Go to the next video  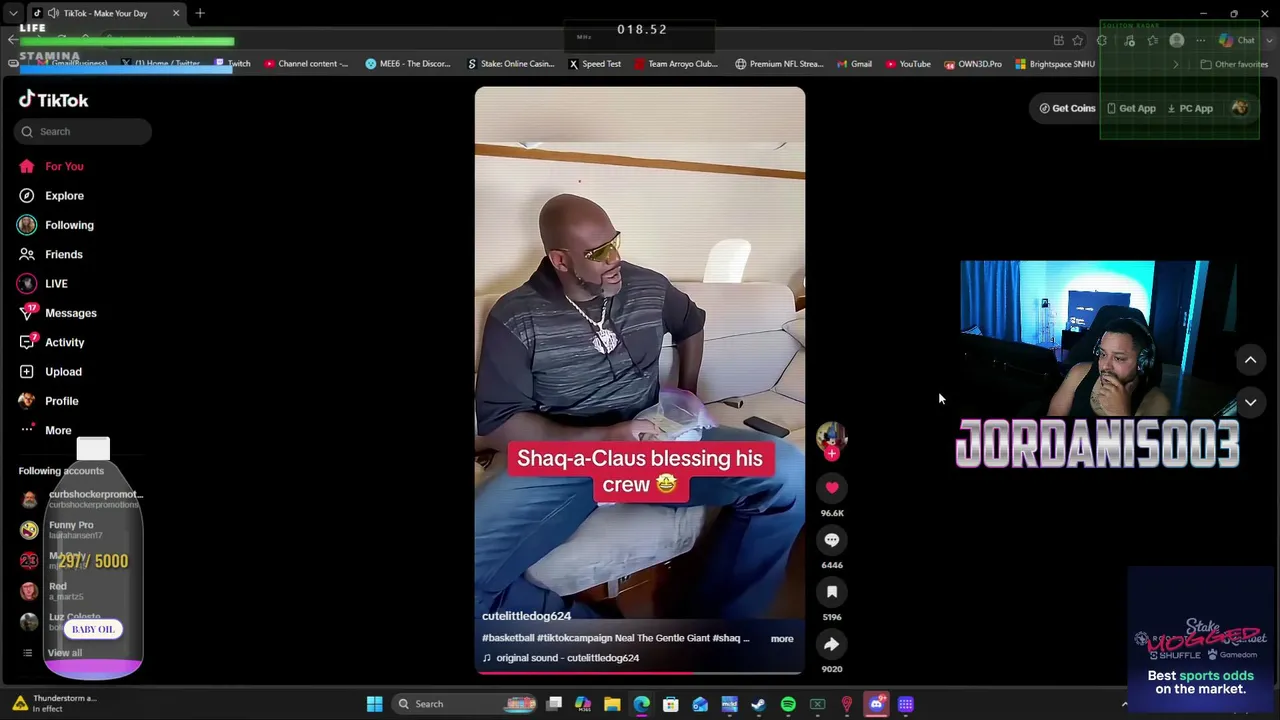point(1250,402)
